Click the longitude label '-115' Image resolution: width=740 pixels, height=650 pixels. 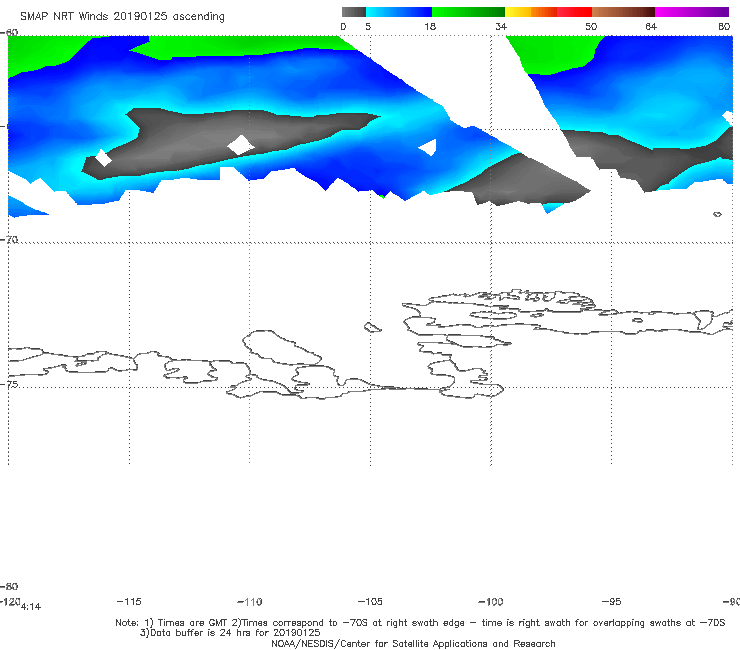[x=129, y=601]
